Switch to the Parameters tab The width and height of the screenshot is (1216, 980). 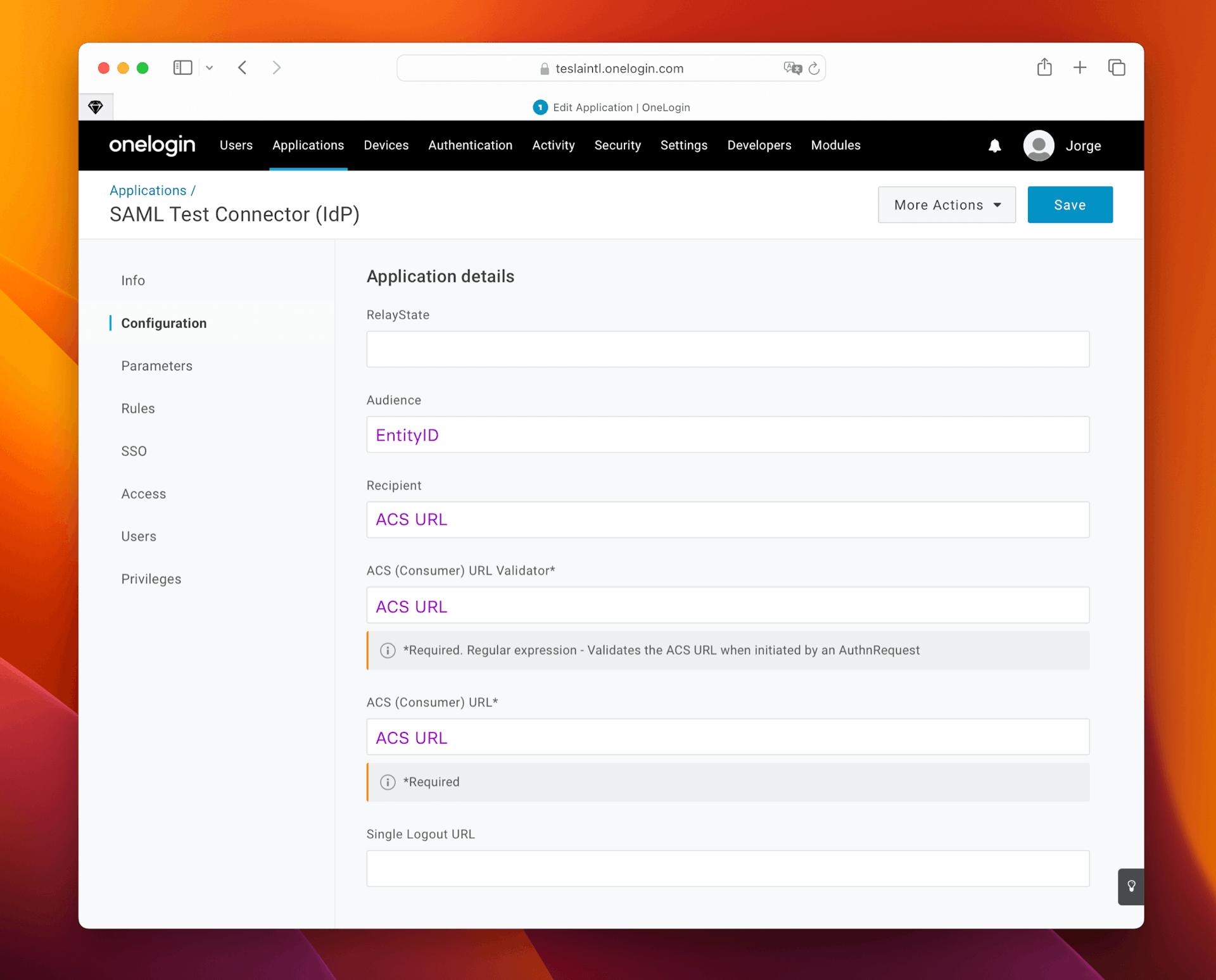pyautogui.click(x=156, y=366)
